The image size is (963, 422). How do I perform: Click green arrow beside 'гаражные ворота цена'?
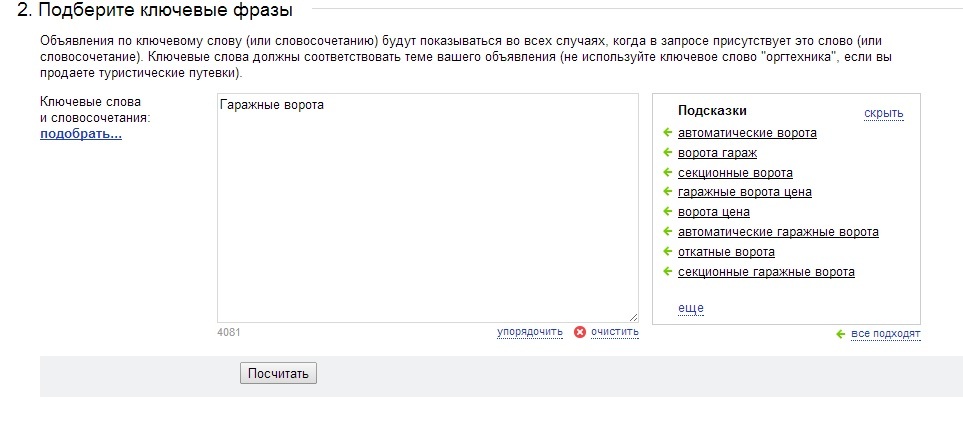pos(668,192)
